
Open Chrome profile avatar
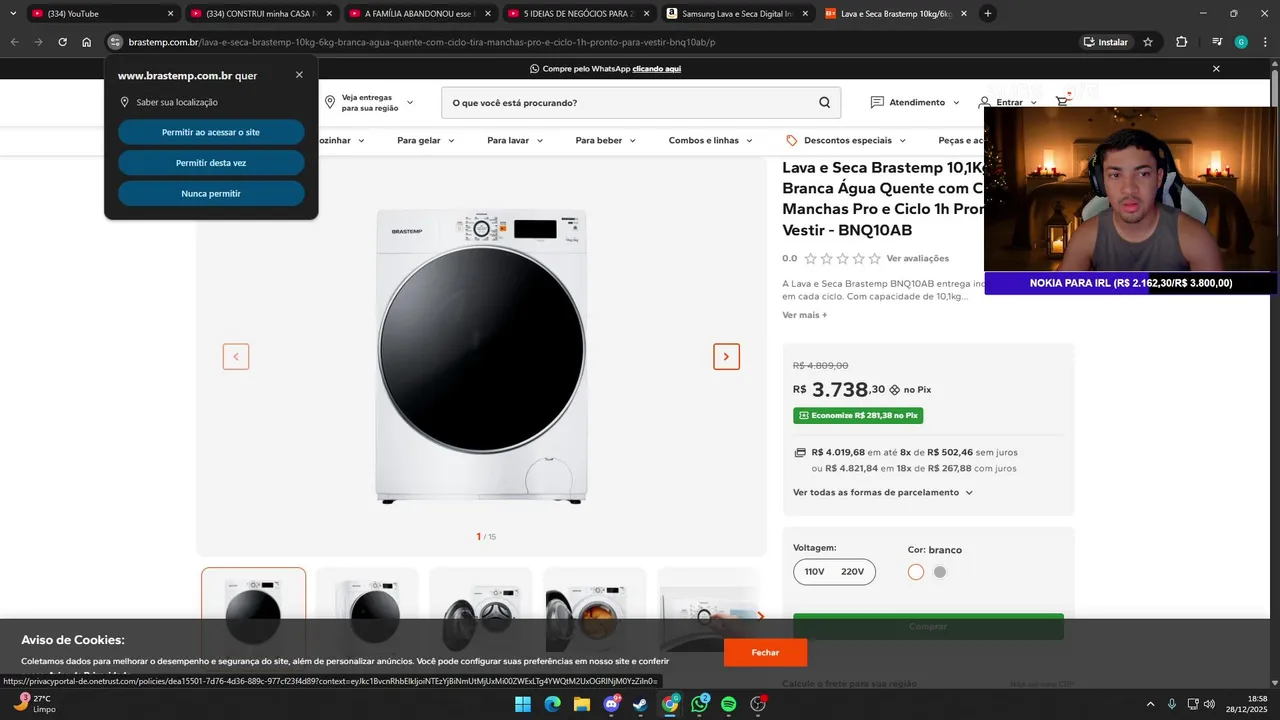pyautogui.click(x=1241, y=42)
